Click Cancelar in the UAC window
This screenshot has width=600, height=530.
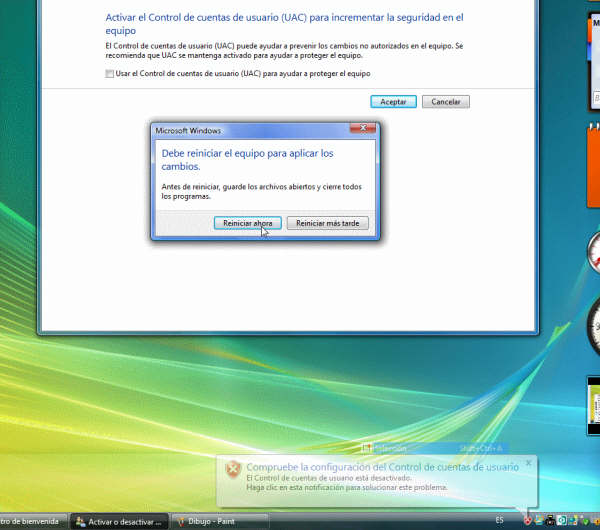pyautogui.click(x=446, y=102)
